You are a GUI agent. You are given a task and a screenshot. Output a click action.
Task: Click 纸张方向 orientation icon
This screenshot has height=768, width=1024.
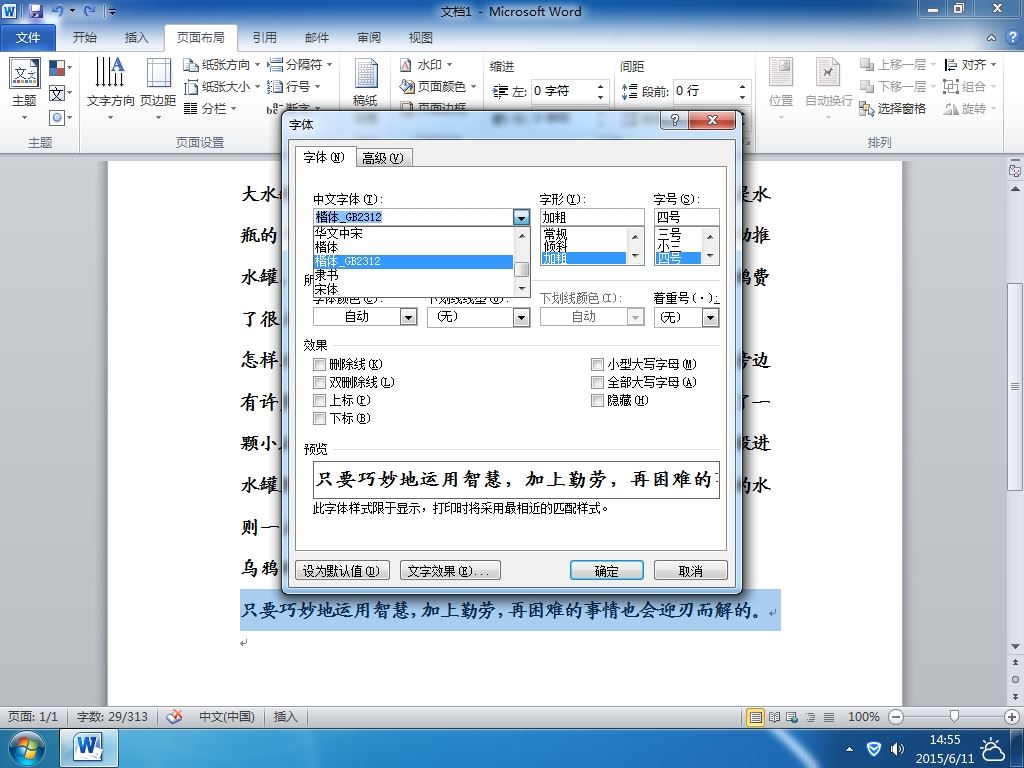click(190, 65)
